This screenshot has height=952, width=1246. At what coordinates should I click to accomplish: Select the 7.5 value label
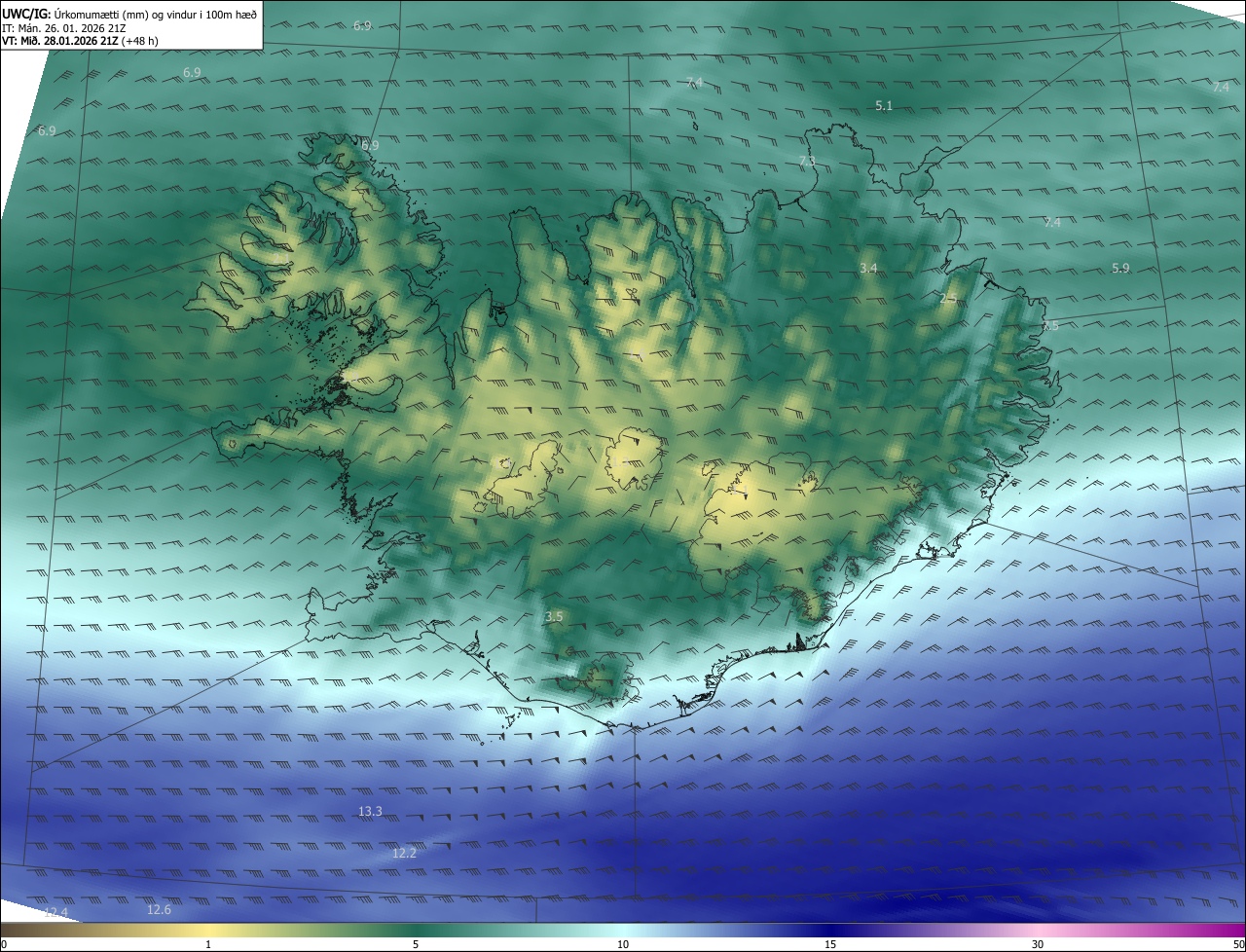[x=1049, y=326]
